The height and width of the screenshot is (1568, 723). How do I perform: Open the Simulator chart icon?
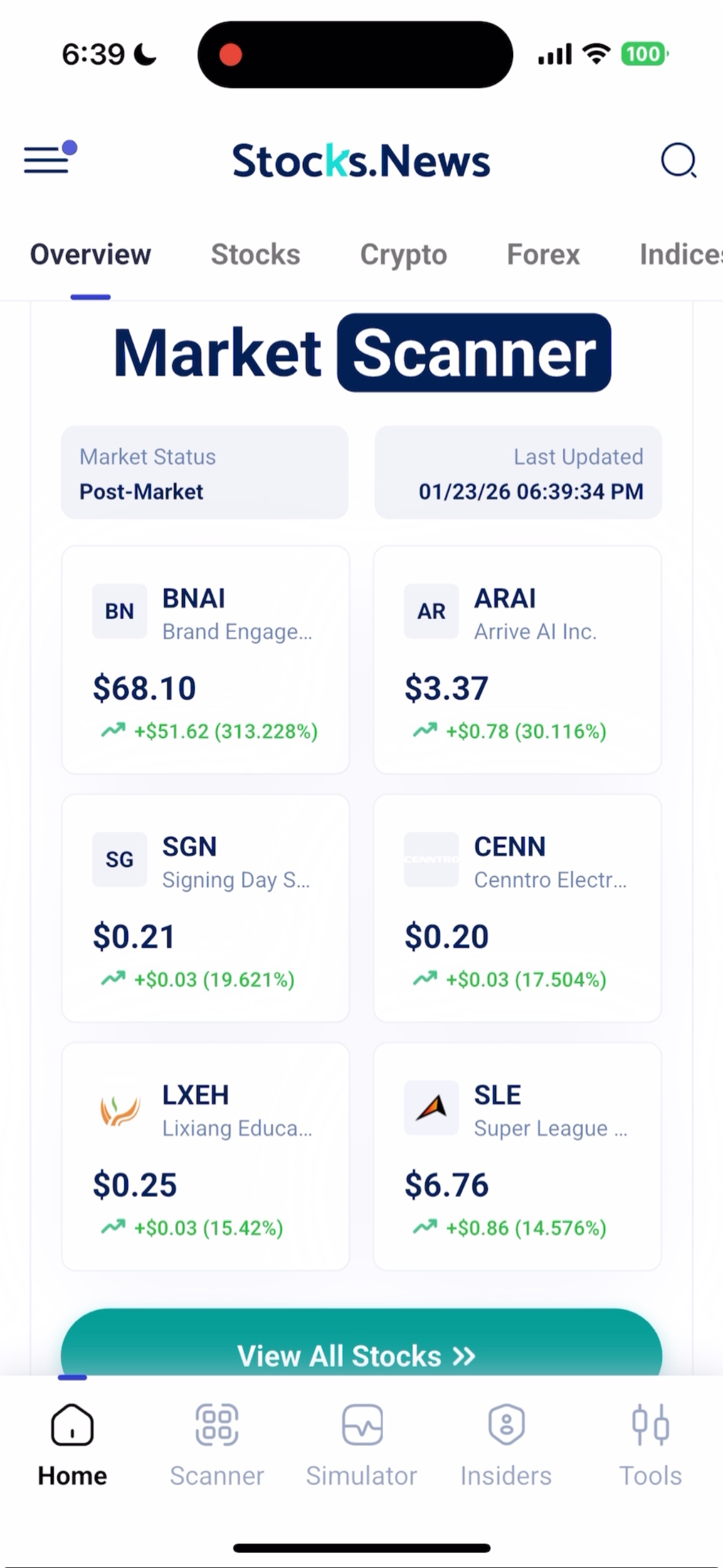coord(362,1424)
